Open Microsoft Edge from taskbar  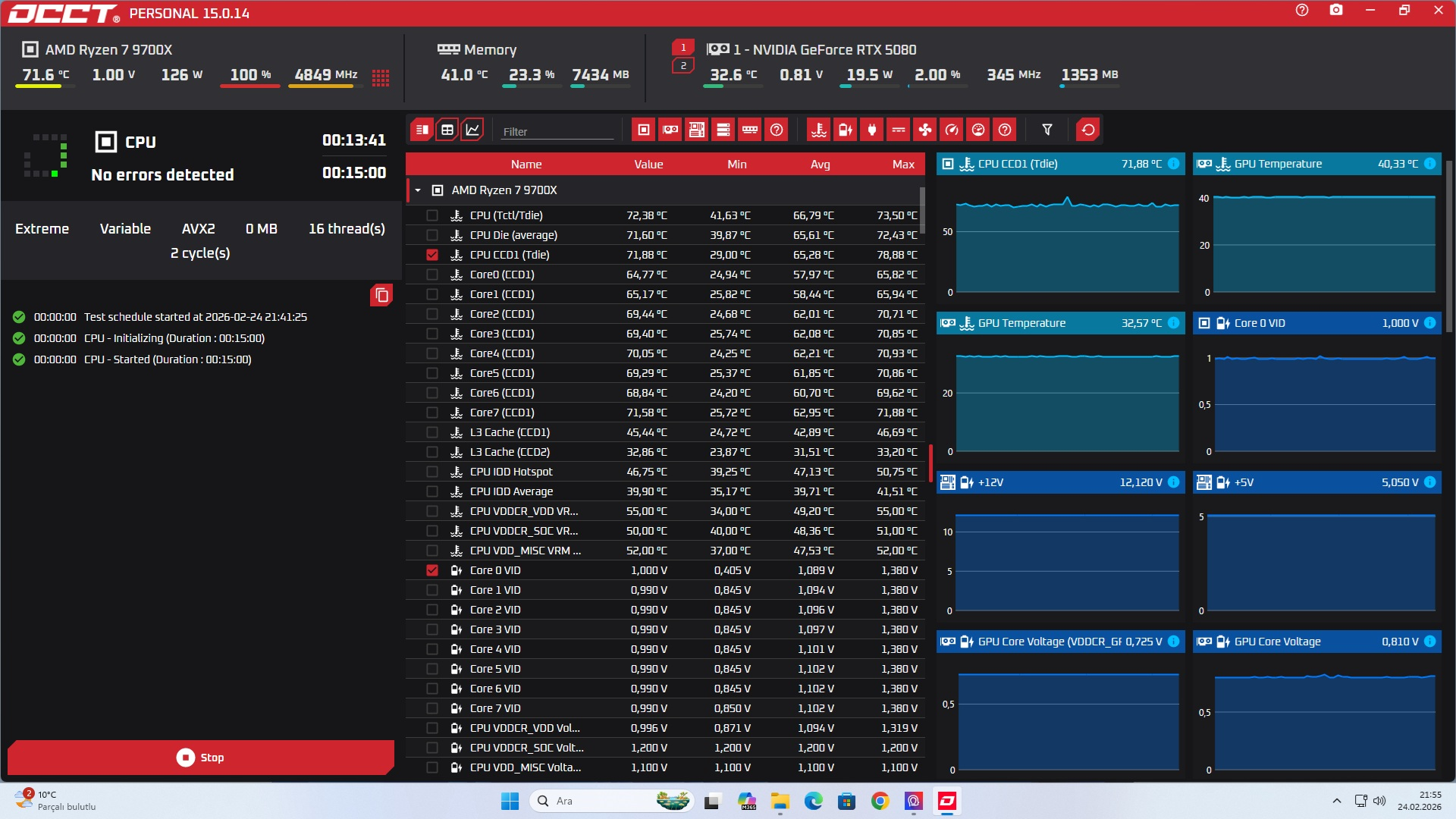click(813, 801)
